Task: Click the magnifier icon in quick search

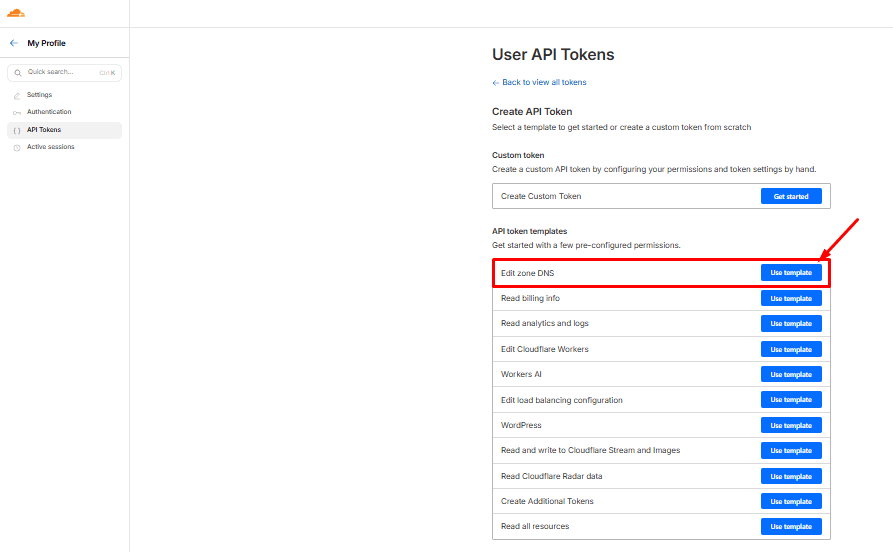Action: (x=18, y=73)
